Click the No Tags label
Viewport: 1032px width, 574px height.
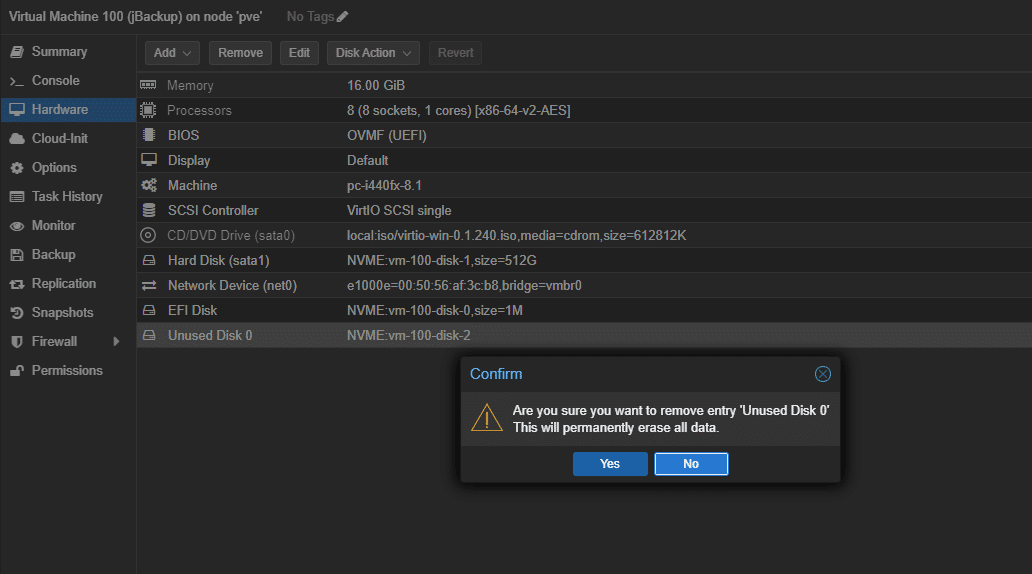tap(310, 16)
